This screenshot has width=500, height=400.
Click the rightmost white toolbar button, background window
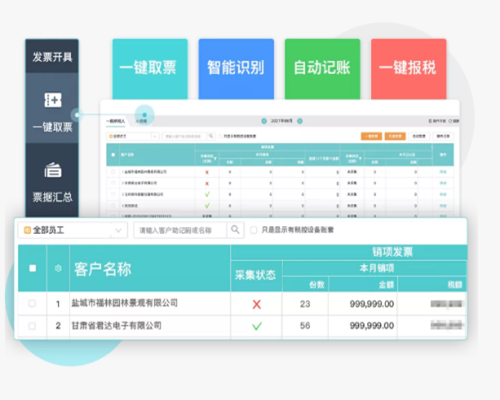pos(443,136)
